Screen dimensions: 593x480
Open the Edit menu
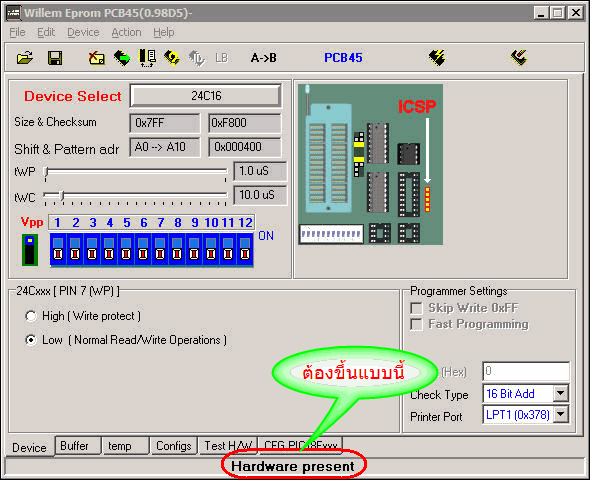(46, 32)
